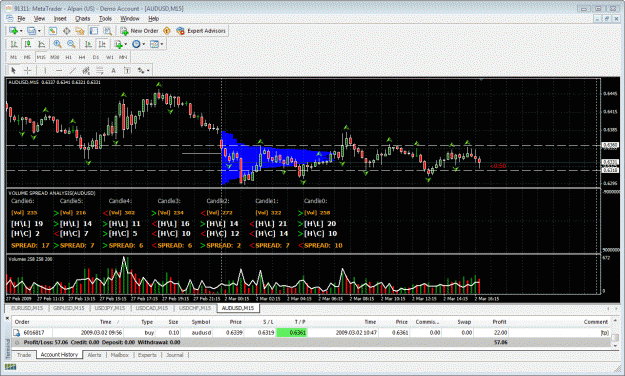Select the Fibonacci Retracement tool
Screen dimensions: 625x376
click(99, 71)
